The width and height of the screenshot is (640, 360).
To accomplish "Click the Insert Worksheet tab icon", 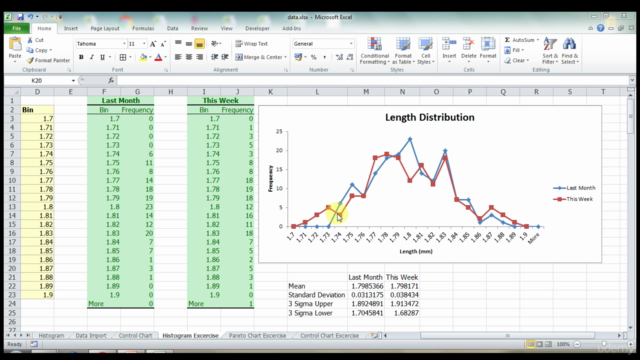I will [375, 336].
